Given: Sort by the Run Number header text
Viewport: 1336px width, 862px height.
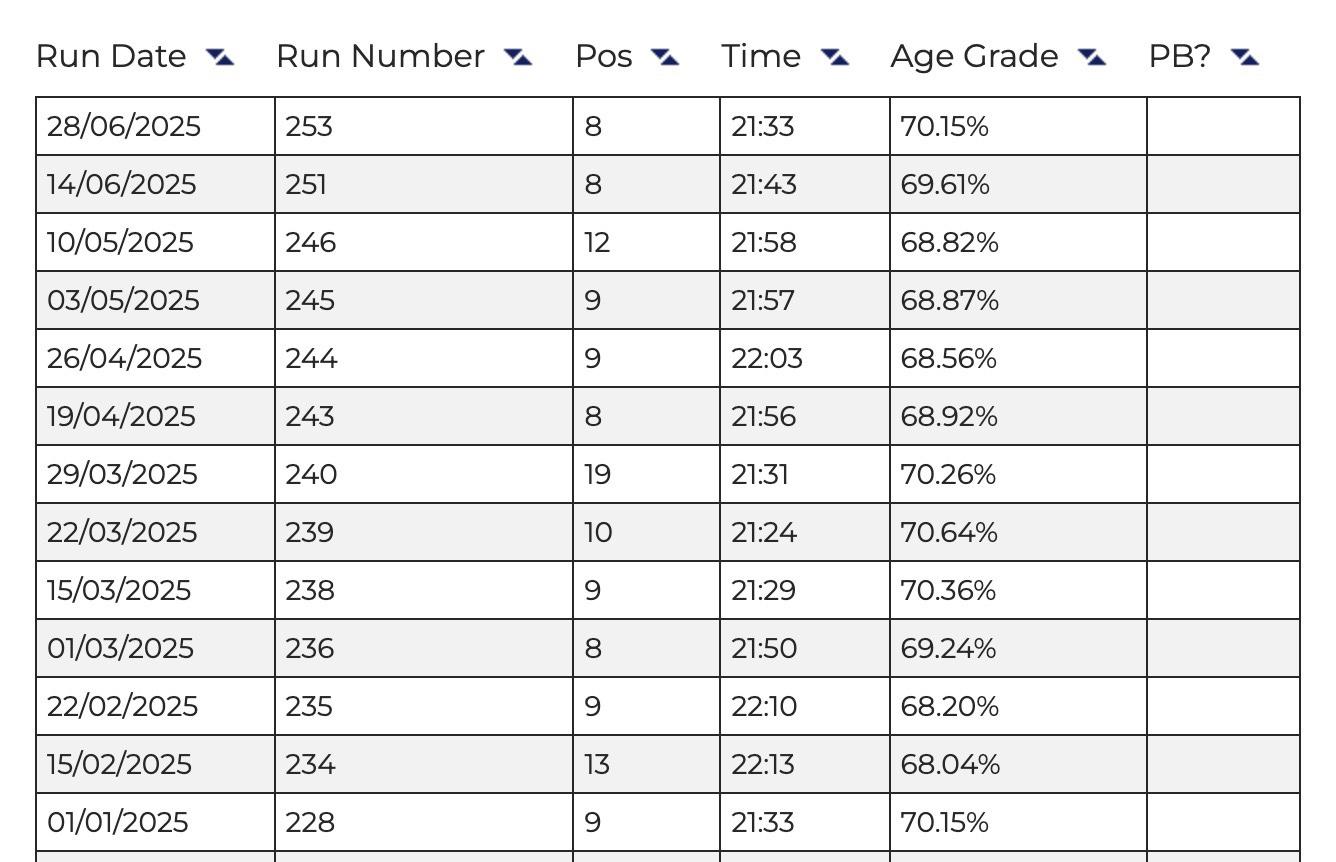Looking at the screenshot, I should [381, 57].
